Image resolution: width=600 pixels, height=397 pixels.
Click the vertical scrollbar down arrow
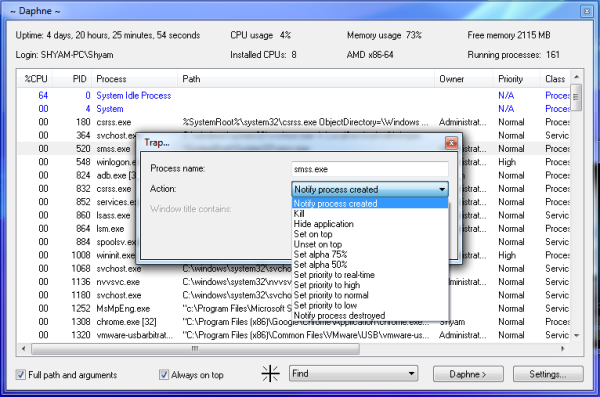point(576,335)
